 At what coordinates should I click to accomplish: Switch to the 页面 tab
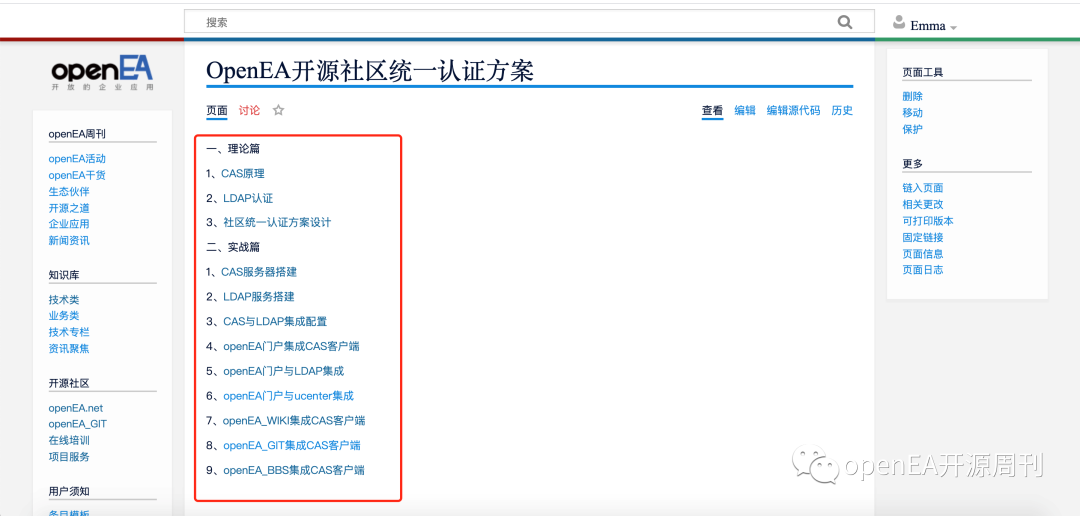217,110
